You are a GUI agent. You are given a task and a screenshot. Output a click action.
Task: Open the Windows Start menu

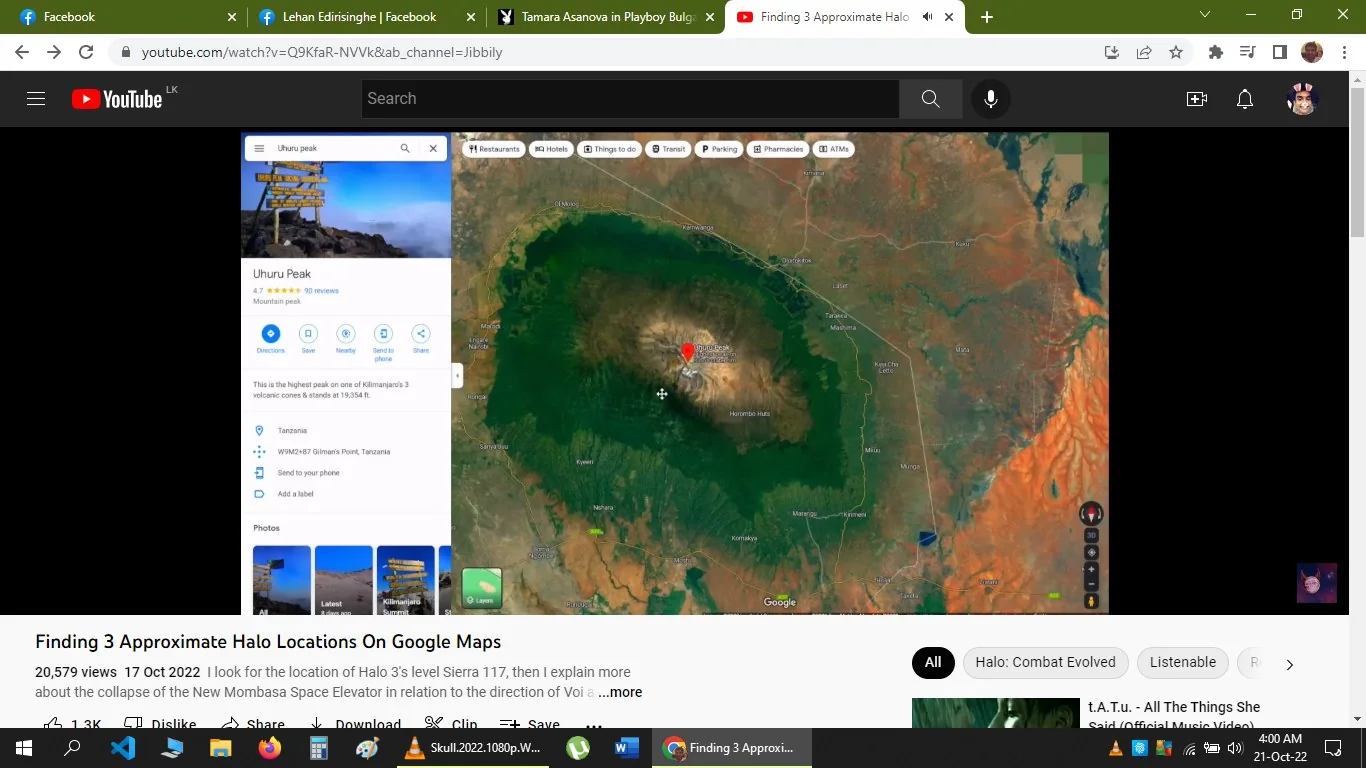[24, 748]
